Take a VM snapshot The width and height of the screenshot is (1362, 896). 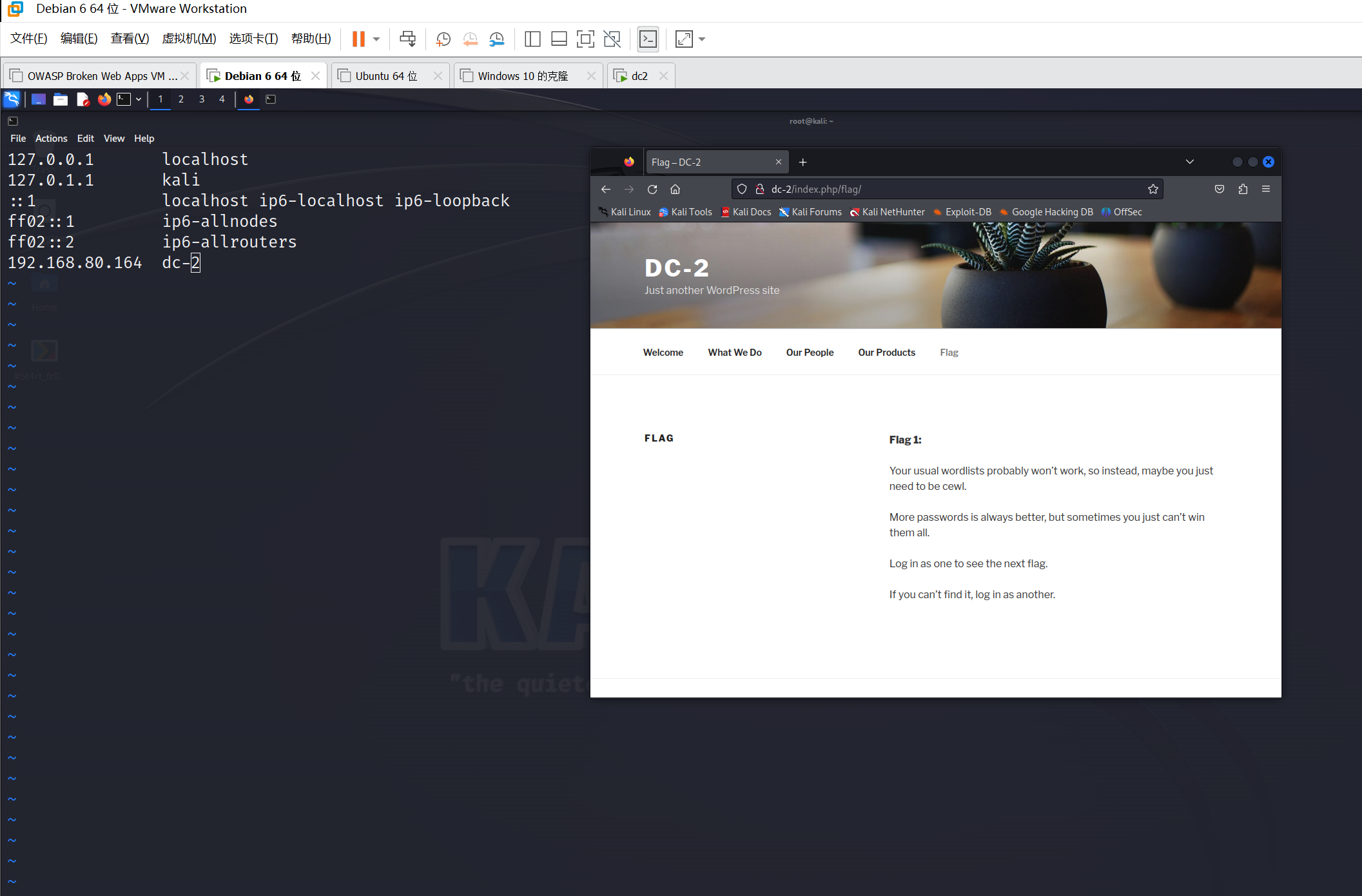coord(443,39)
